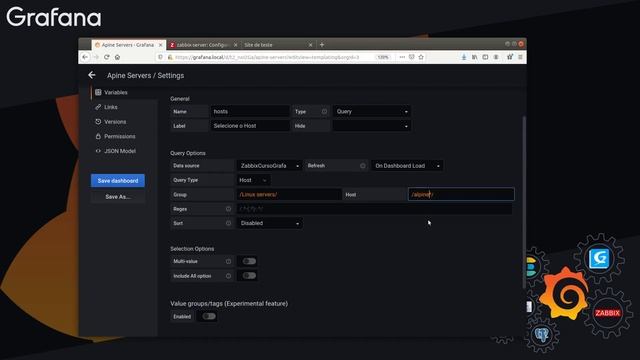Go back using the Settings back arrow
Viewport: 640px width, 360px height.
[x=92, y=75]
